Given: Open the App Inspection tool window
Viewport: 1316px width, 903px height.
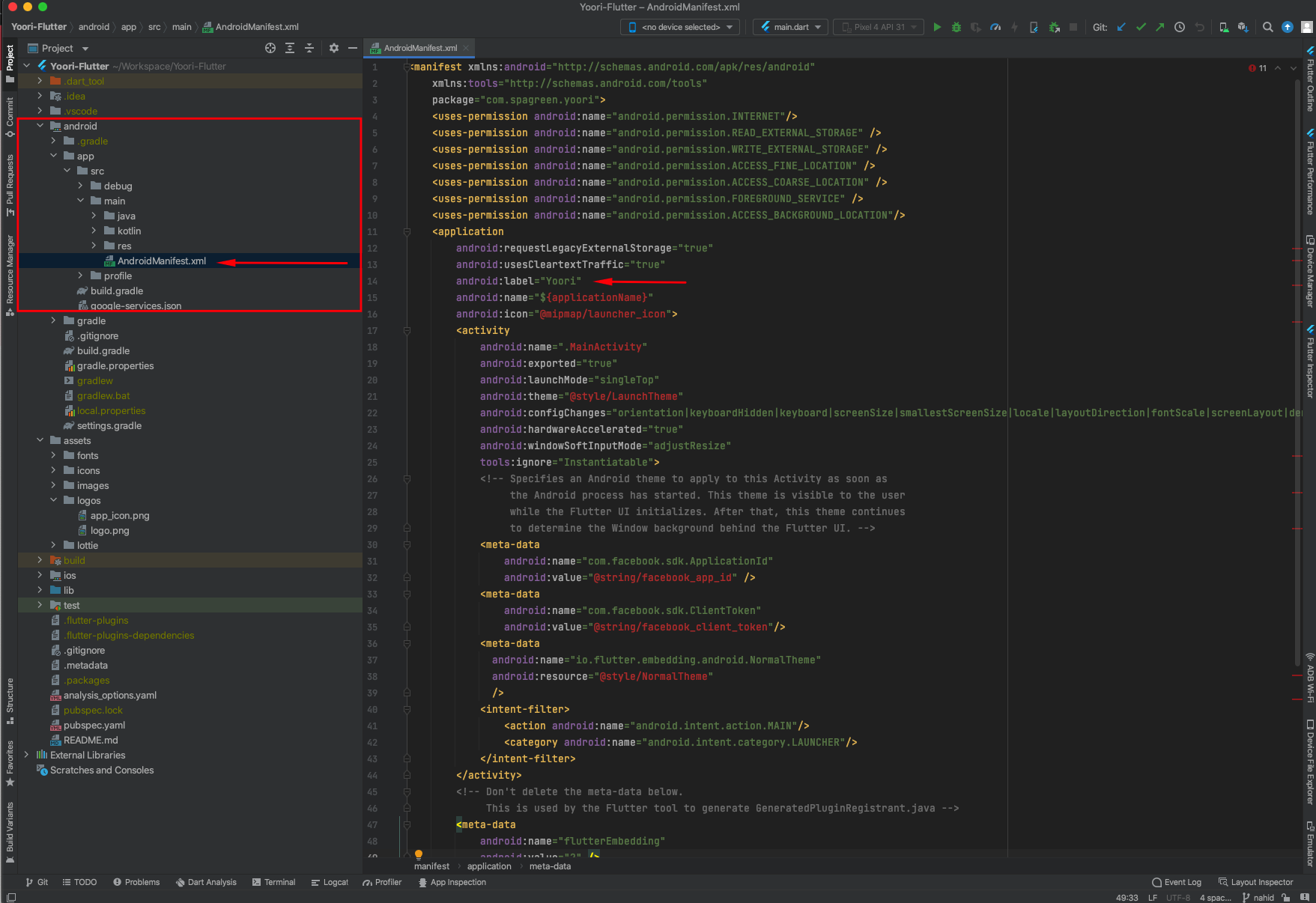Looking at the screenshot, I should [452, 882].
